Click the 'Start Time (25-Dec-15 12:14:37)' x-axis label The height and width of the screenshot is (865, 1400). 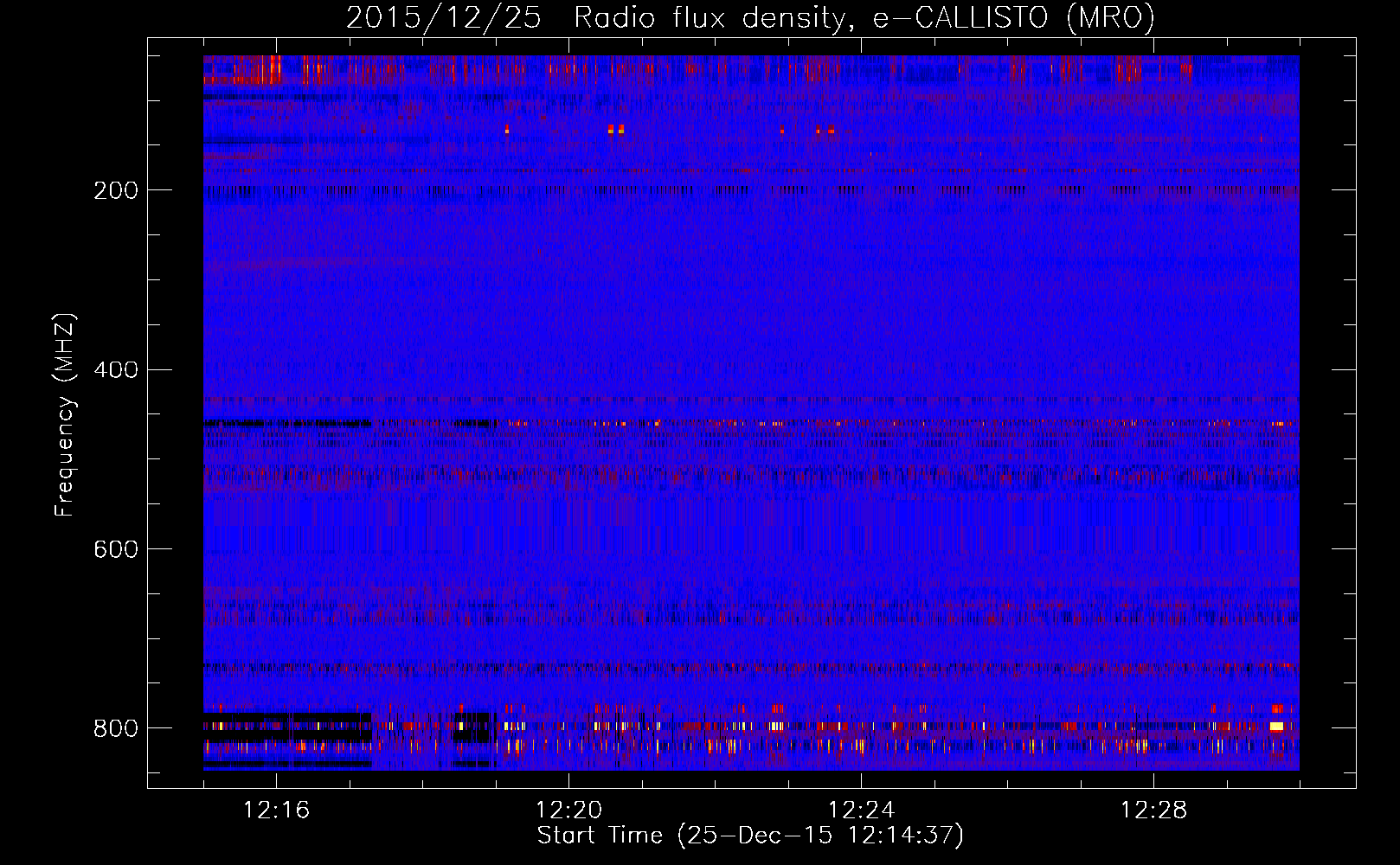pos(750,836)
